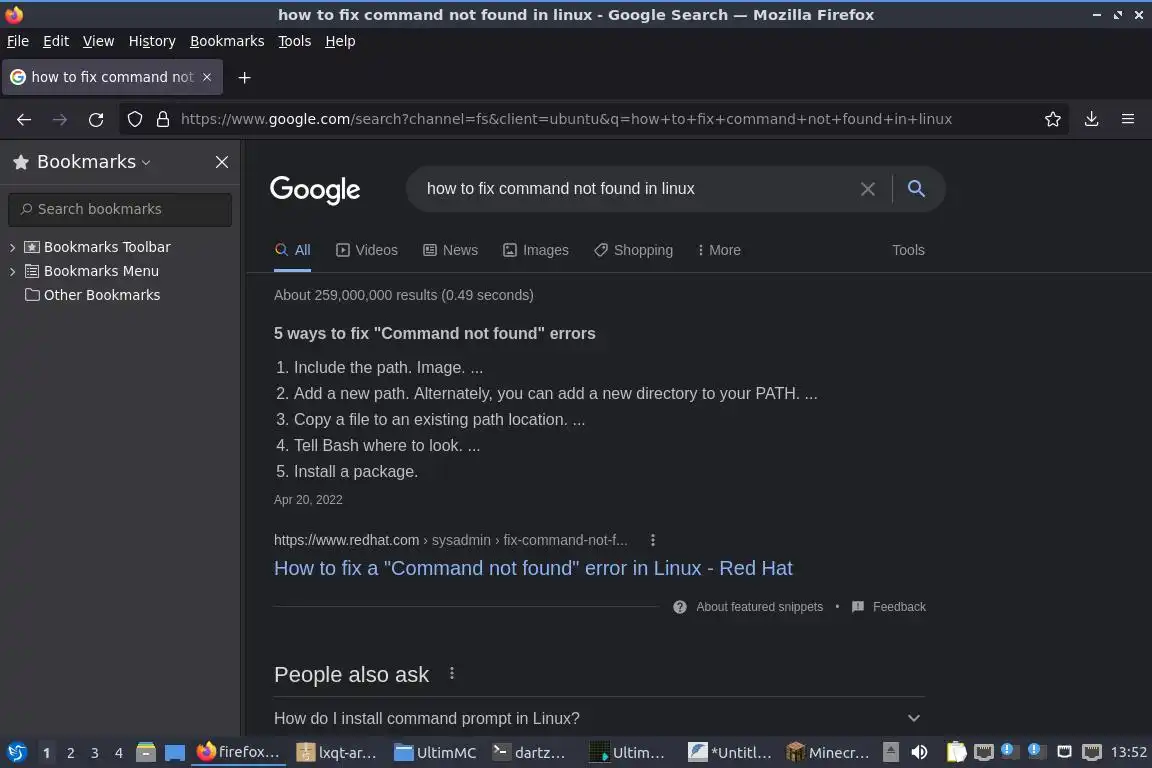Click the Firefox address bar URL
The width and height of the screenshot is (1152, 768).
coord(566,119)
